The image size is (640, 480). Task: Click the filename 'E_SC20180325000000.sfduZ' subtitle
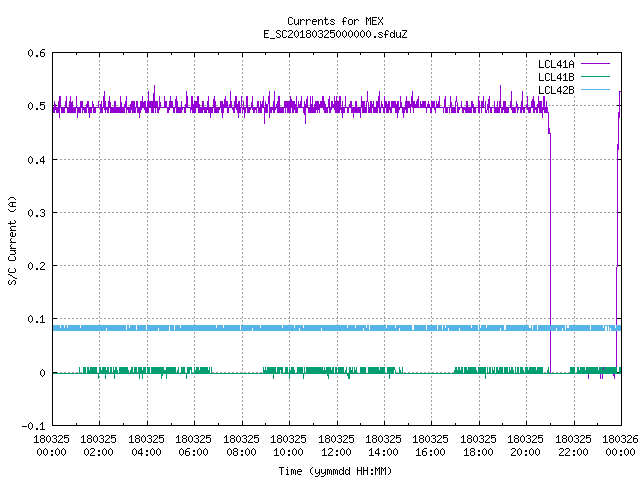pos(335,34)
